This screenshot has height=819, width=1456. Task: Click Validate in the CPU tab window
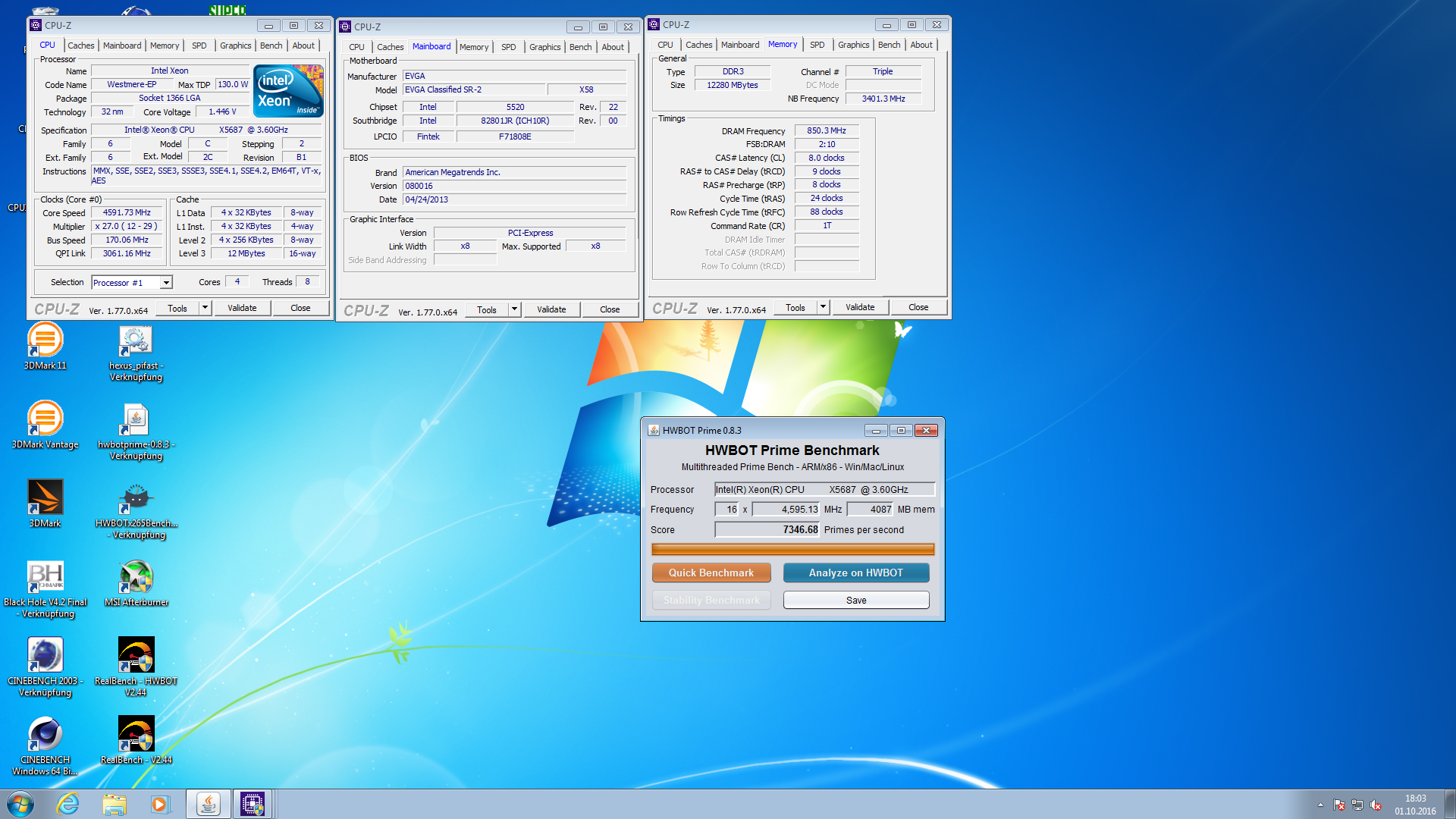(242, 308)
